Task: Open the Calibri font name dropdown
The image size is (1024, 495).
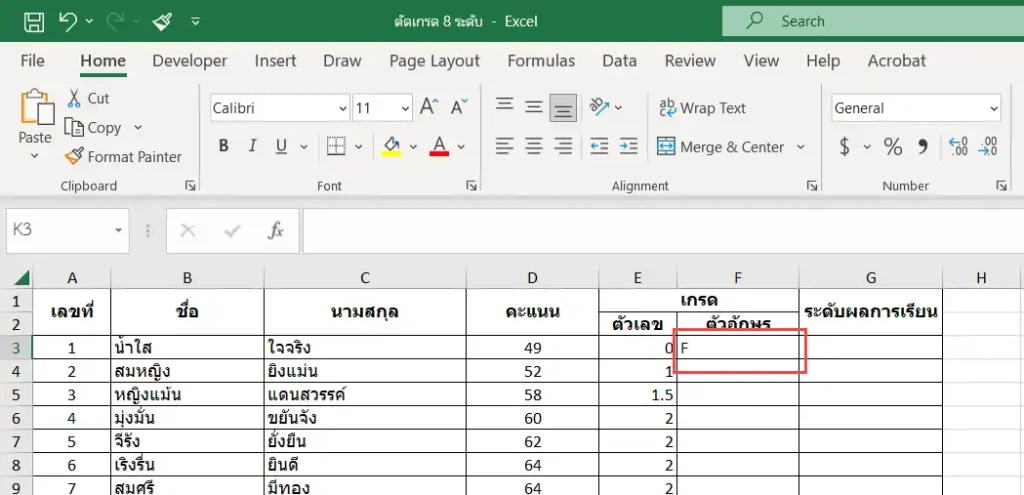Action: pos(344,108)
